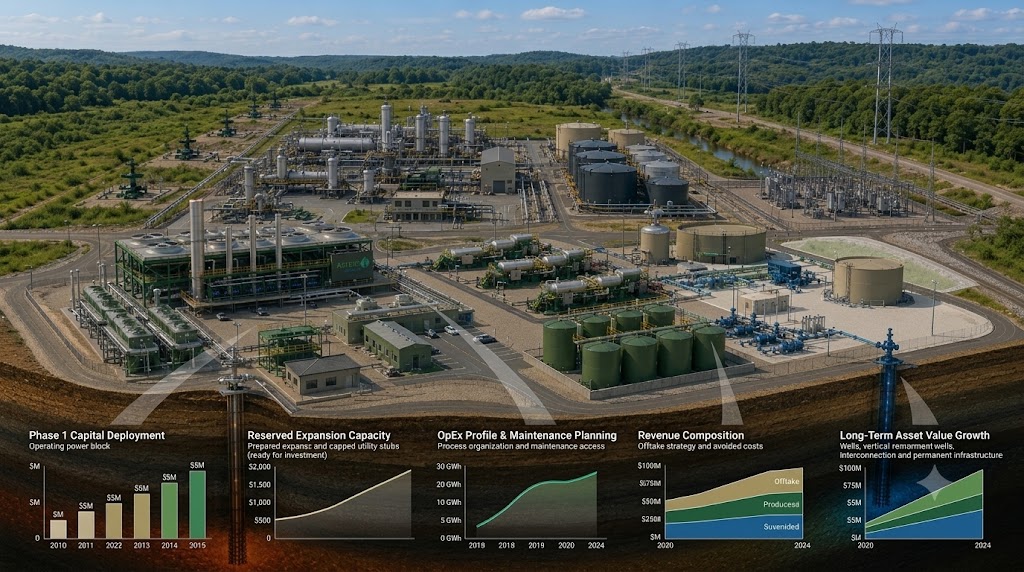Click the "Phase 1 Capital Deployment" heading
Viewport: 1024px width, 572px height.
tap(97, 436)
